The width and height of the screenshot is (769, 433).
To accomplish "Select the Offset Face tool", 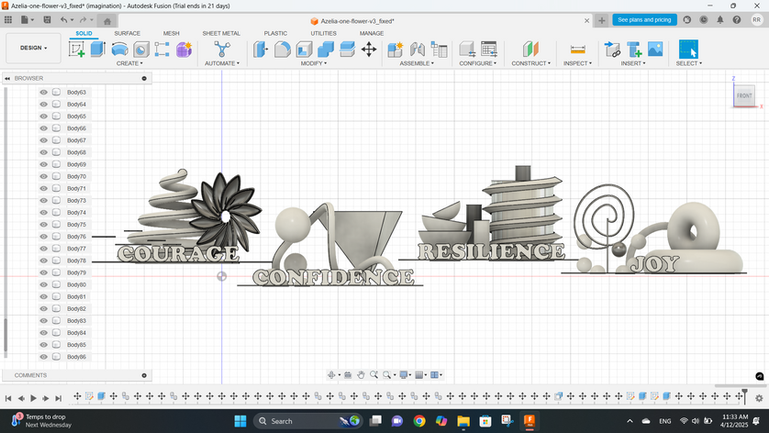I will click(x=347, y=50).
